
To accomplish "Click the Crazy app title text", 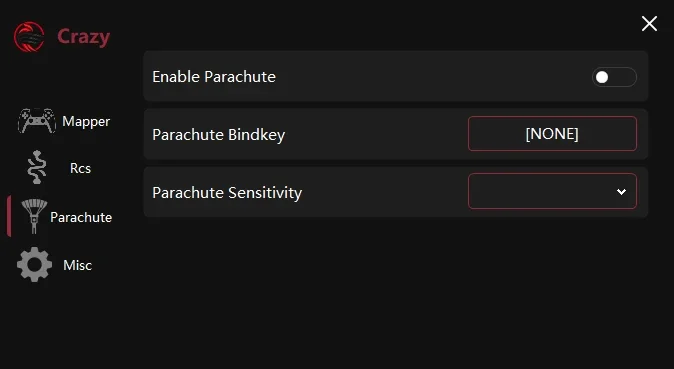I will tap(83, 37).
